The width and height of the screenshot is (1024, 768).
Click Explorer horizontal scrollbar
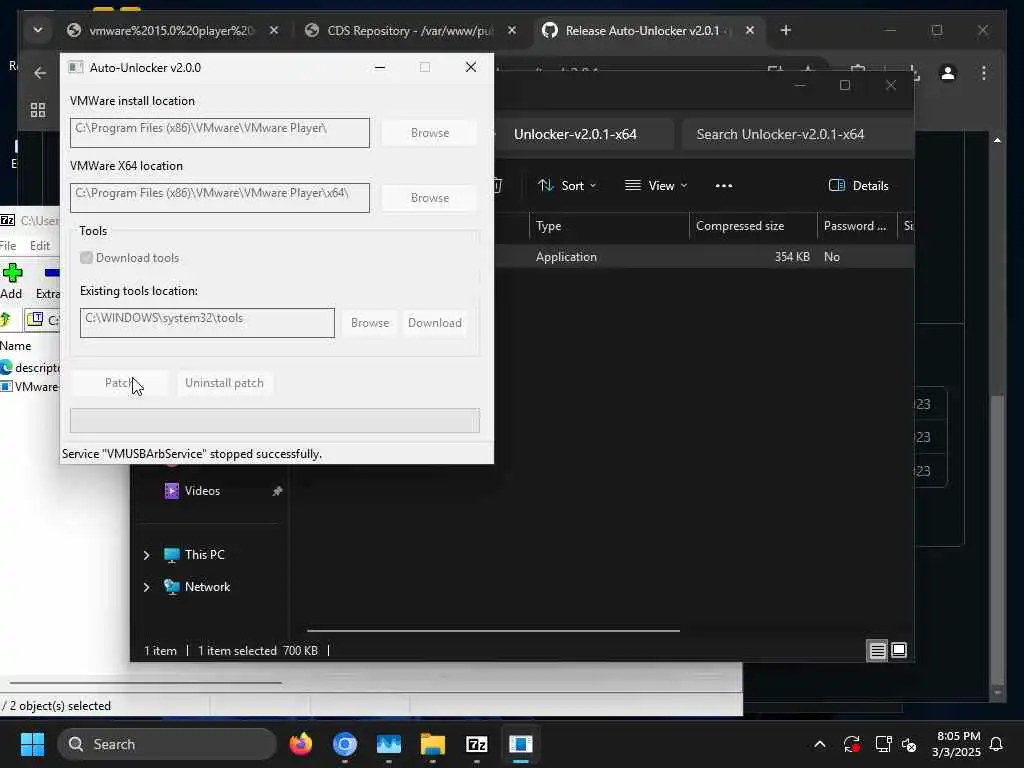click(x=493, y=631)
